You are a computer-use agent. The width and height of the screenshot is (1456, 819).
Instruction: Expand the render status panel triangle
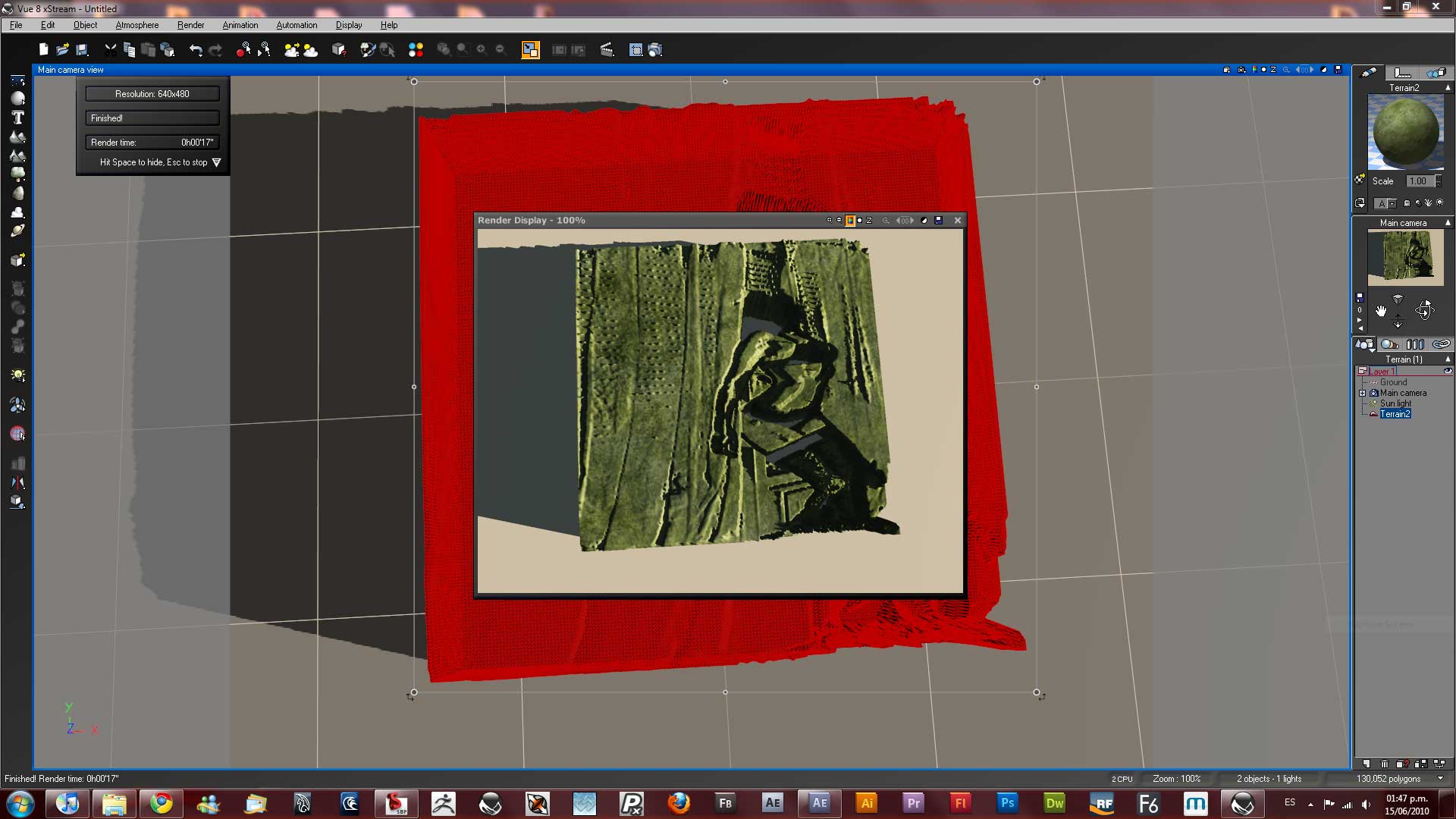tap(216, 162)
